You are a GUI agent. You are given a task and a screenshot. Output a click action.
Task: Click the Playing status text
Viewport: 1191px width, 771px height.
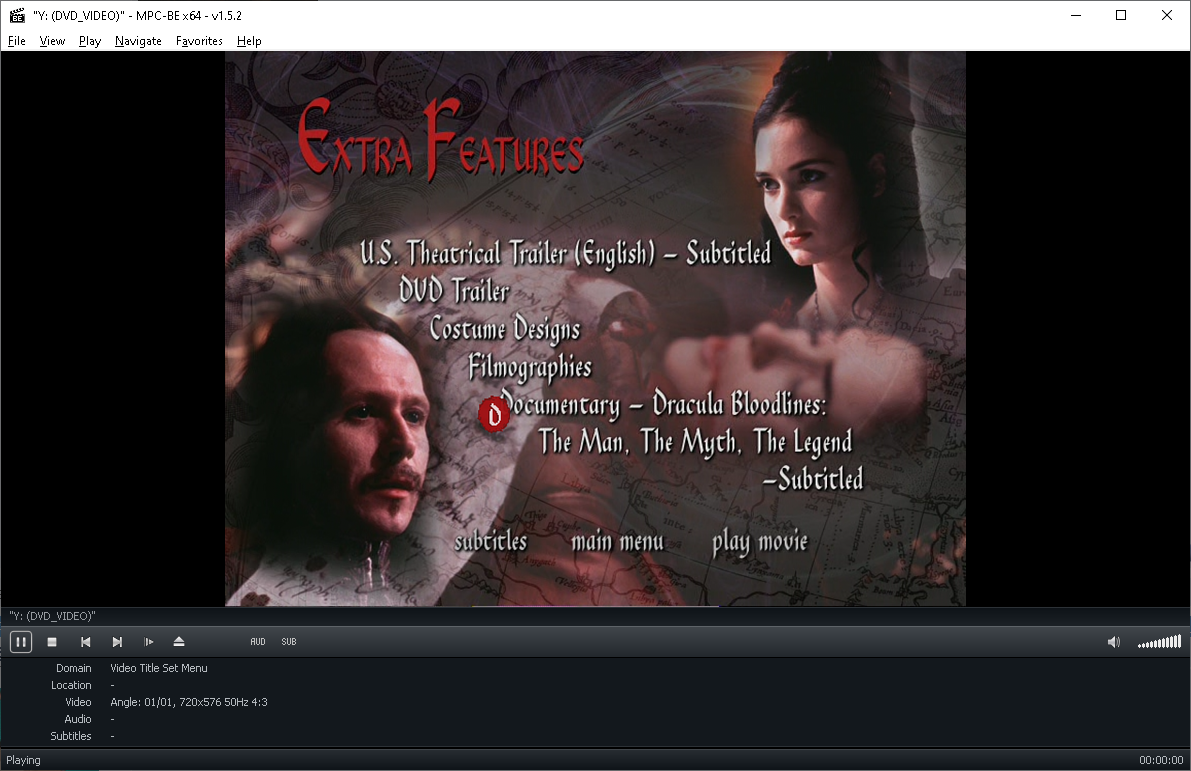24,760
